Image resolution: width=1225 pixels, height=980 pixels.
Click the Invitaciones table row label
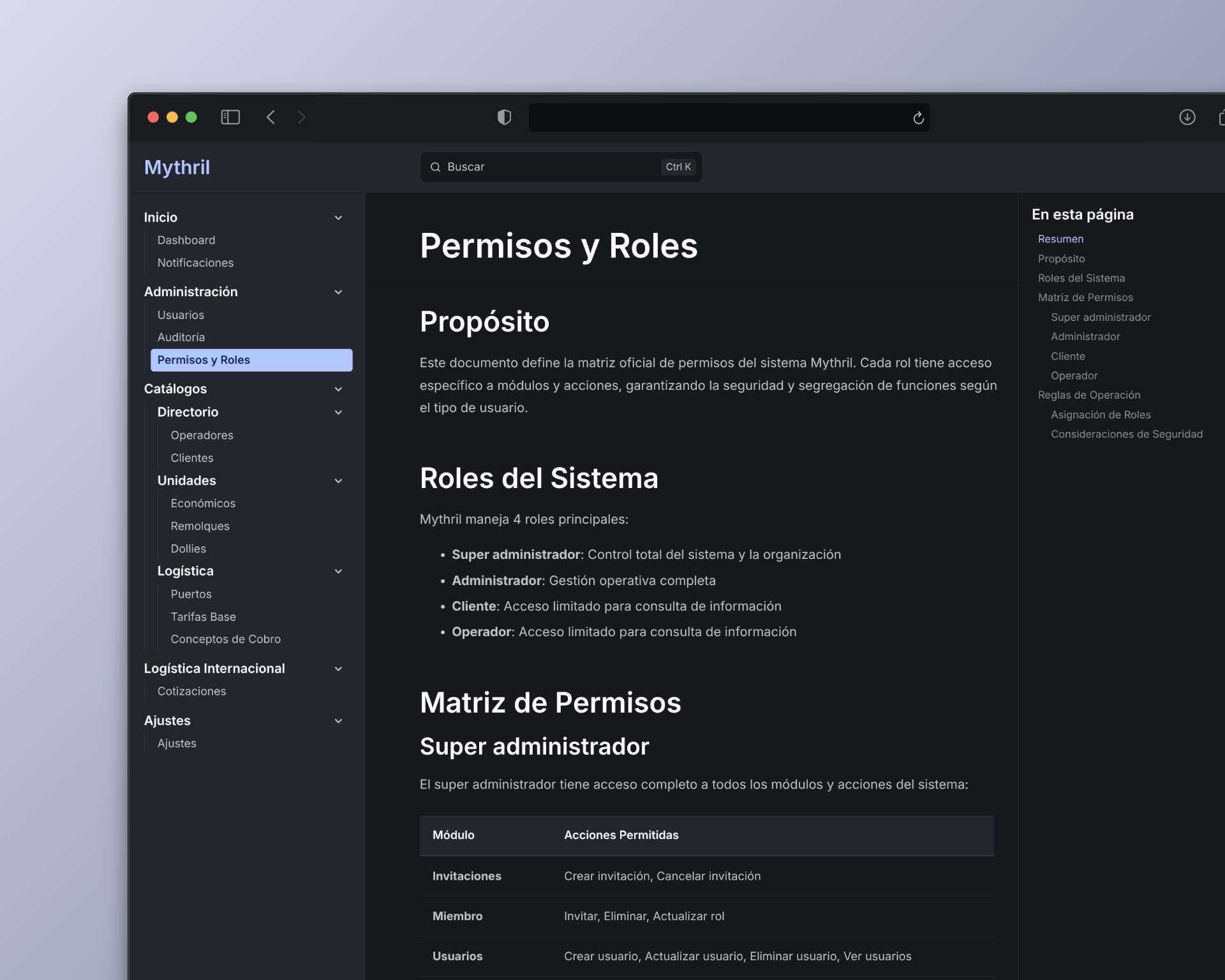click(466, 877)
